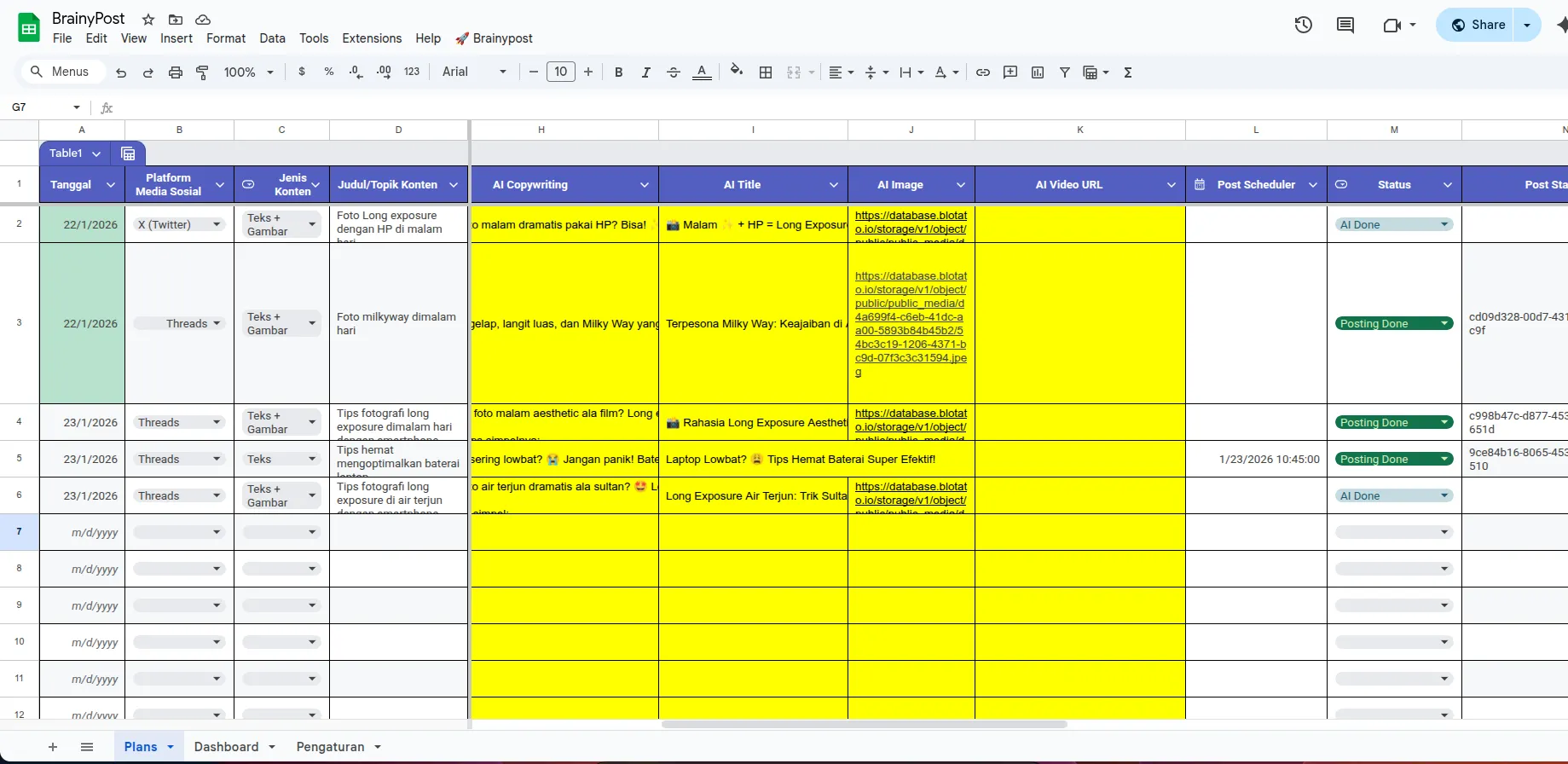Activate the paint format tool
1568x764 pixels.
coord(203,72)
